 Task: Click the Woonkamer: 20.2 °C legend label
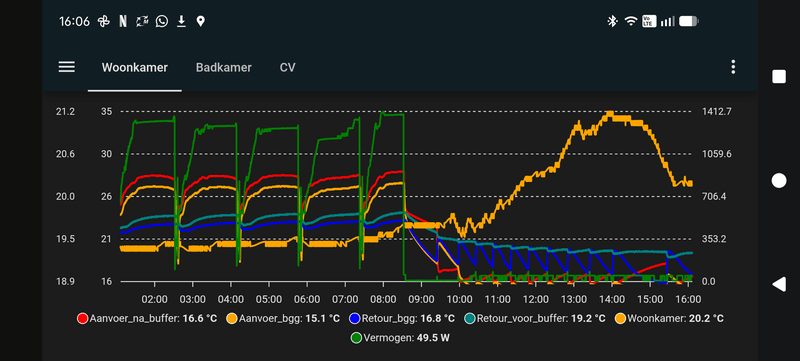click(x=675, y=319)
